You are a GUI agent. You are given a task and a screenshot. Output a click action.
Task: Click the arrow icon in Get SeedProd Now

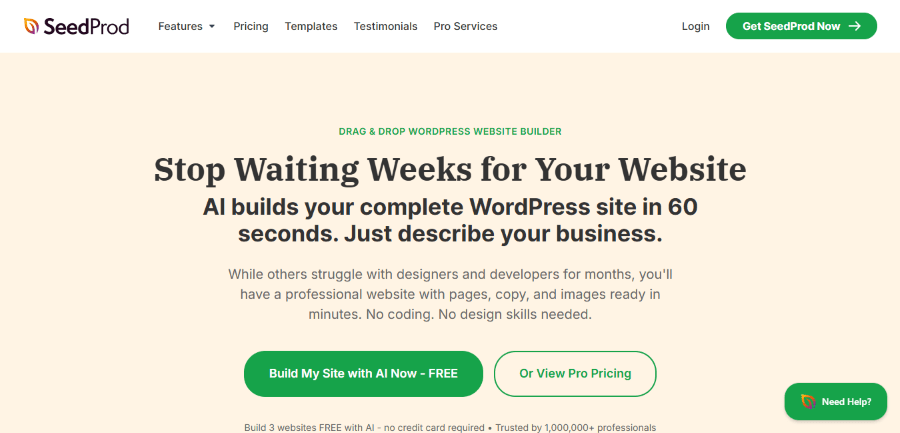click(x=855, y=26)
